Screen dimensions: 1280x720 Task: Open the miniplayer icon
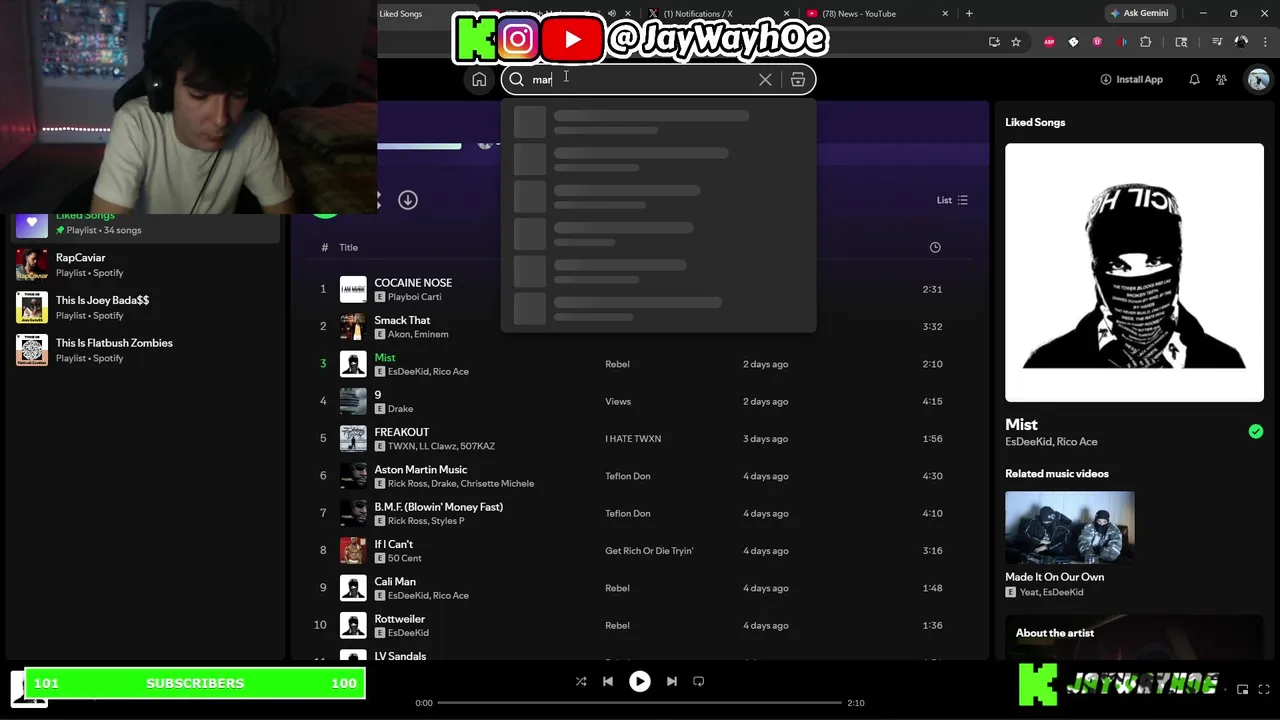[1243, 689]
